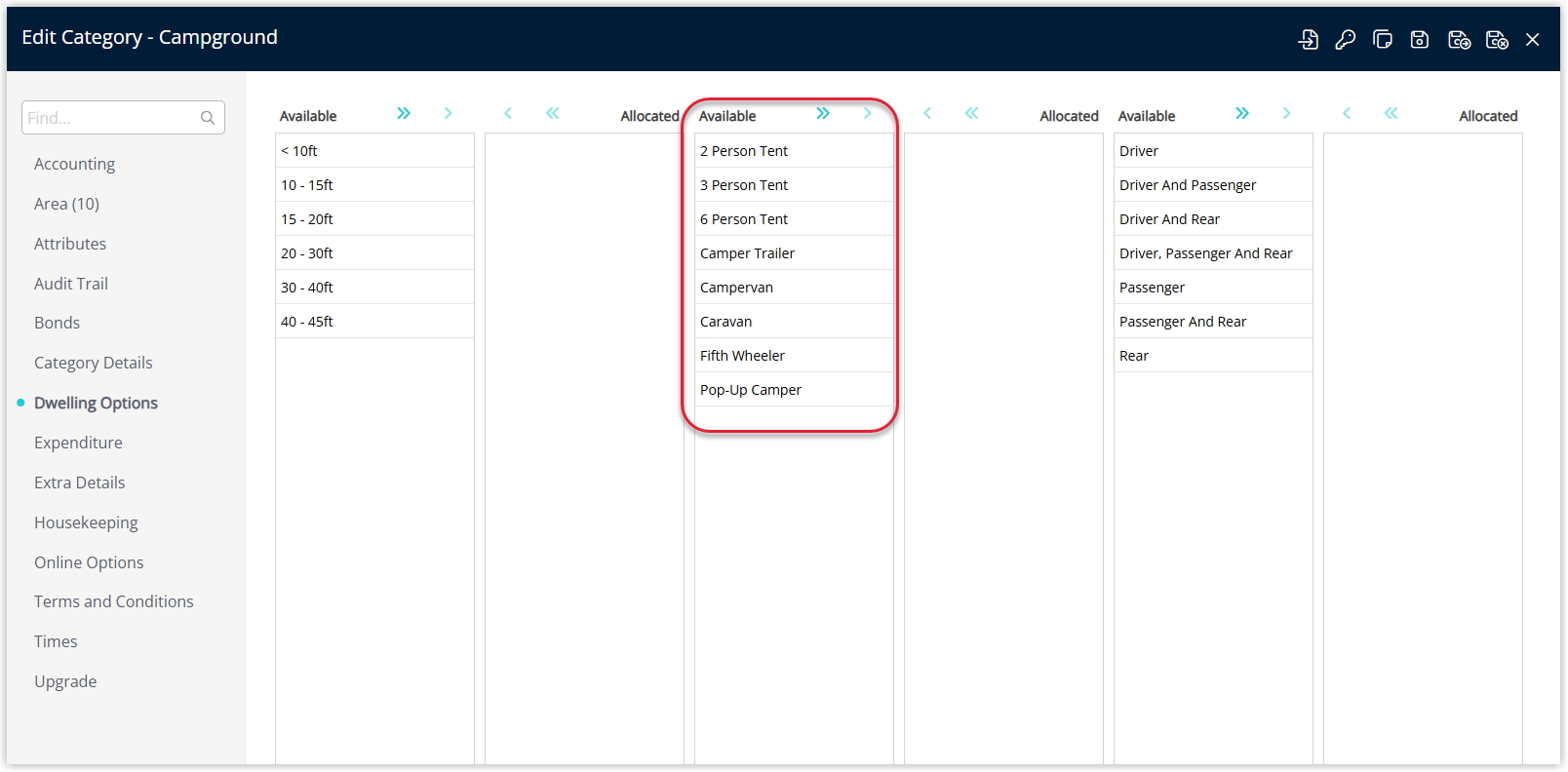Viewport: 1568px width, 772px height.
Task: Select '3 Person Tent' in the available list
Action: coord(794,185)
